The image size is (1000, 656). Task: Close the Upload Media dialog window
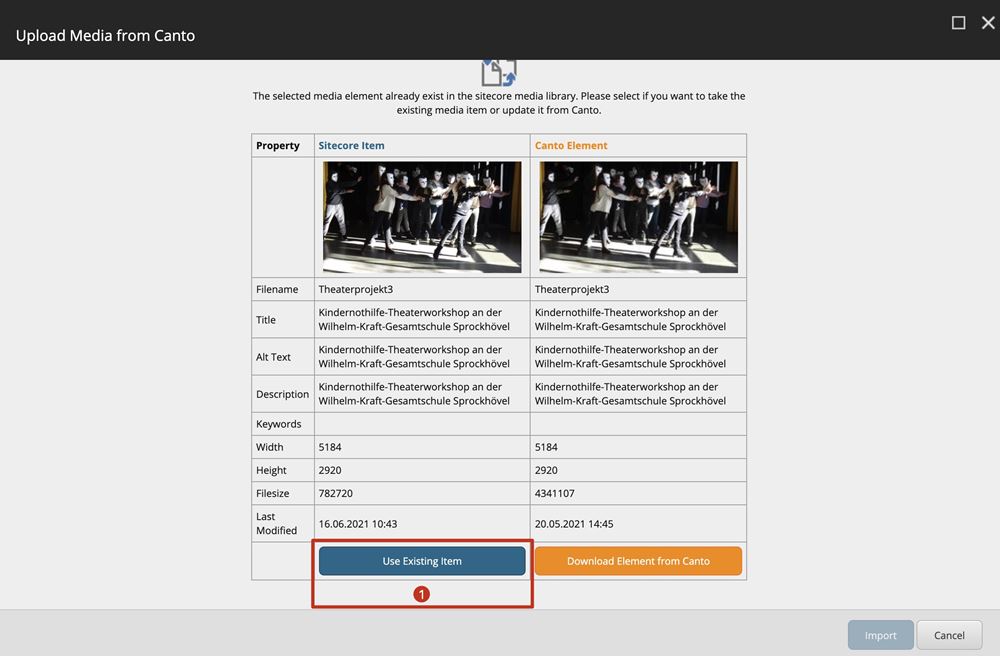click(987, 23)
